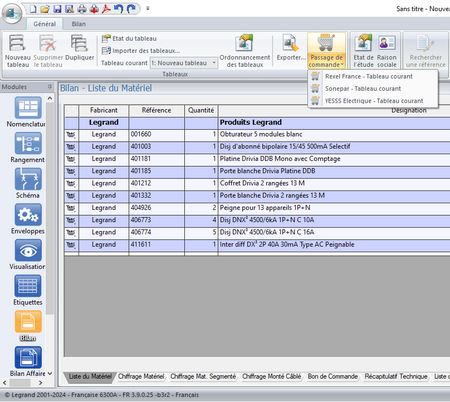Image resolution: width=450 pixels, height=402 pixels.
Task: Click 'Disj DNX³ 4500/6kA 1P+N C 16A' cell
Action: coord(334,232)
